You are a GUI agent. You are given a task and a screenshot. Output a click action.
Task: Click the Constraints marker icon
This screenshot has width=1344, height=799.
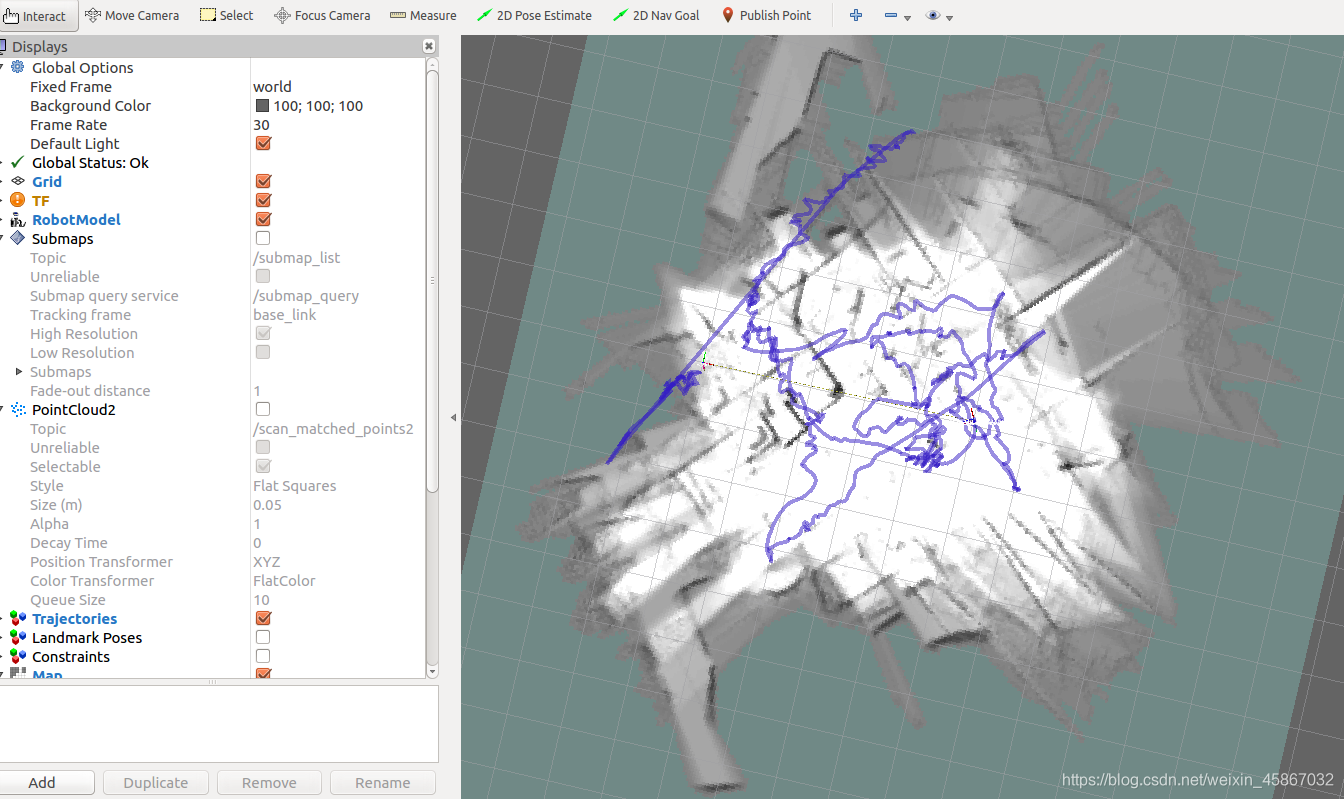[17, 656]
